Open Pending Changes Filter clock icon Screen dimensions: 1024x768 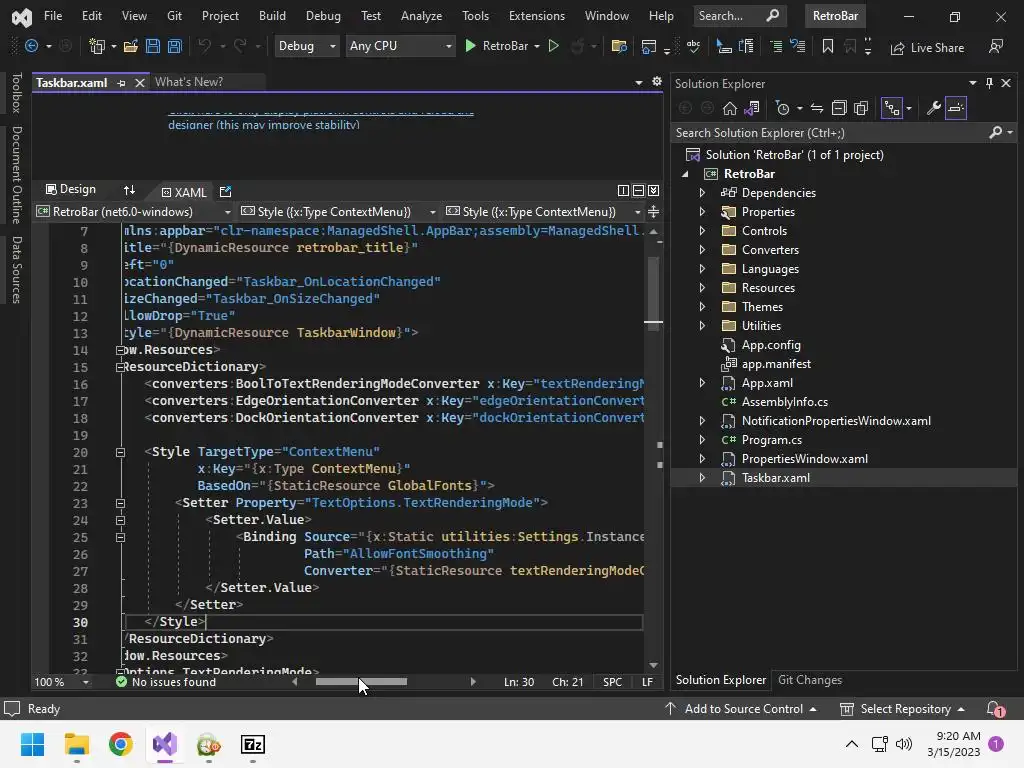coord(782,108)
